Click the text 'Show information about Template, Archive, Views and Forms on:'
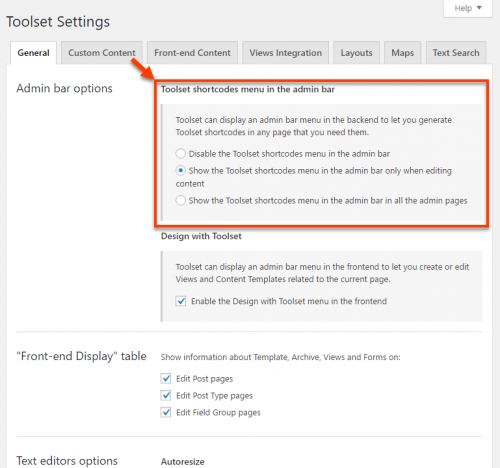Viewport: 500px width, 468px height. click(x=281, y=357)
